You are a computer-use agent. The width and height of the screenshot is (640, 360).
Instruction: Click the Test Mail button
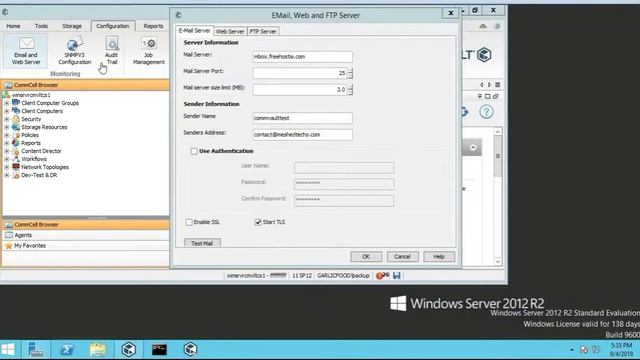tap(202, 243)
